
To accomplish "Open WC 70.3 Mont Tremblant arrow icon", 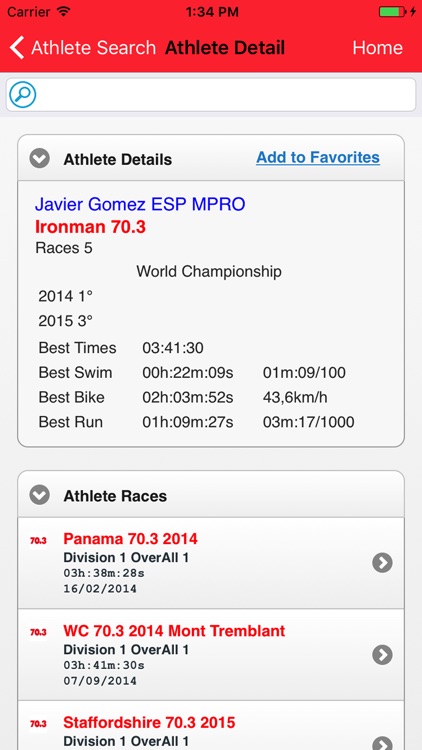I will click(x=382, y=655).
